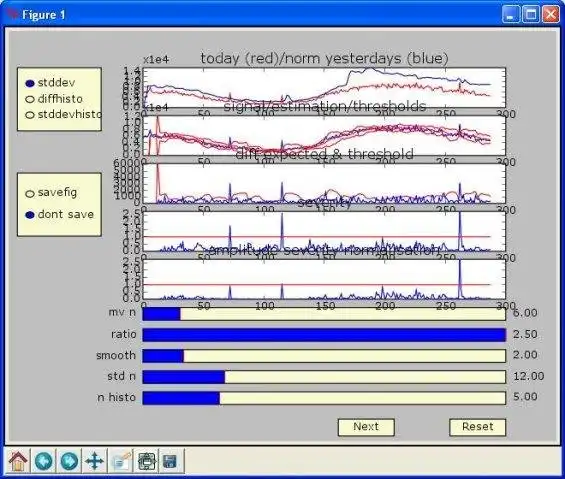Enable the savefig radio option
The width and height of the screenshot is (565, 479).
pyautogui.click(x=30, y=194)
